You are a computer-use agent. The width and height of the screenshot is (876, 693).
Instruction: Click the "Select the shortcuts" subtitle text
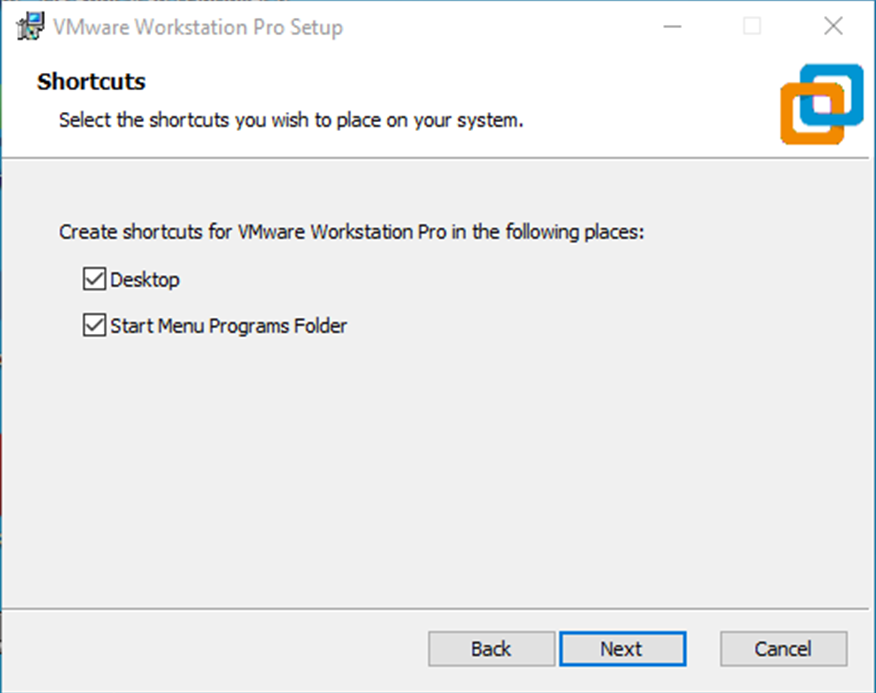pos(290,121)
